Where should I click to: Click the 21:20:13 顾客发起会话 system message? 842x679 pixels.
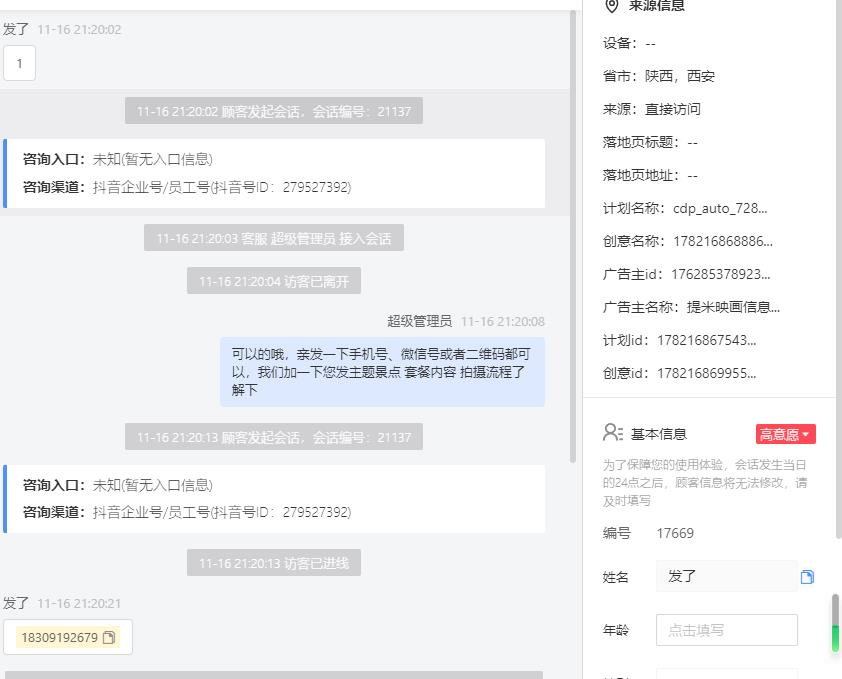tap(274, 437)
